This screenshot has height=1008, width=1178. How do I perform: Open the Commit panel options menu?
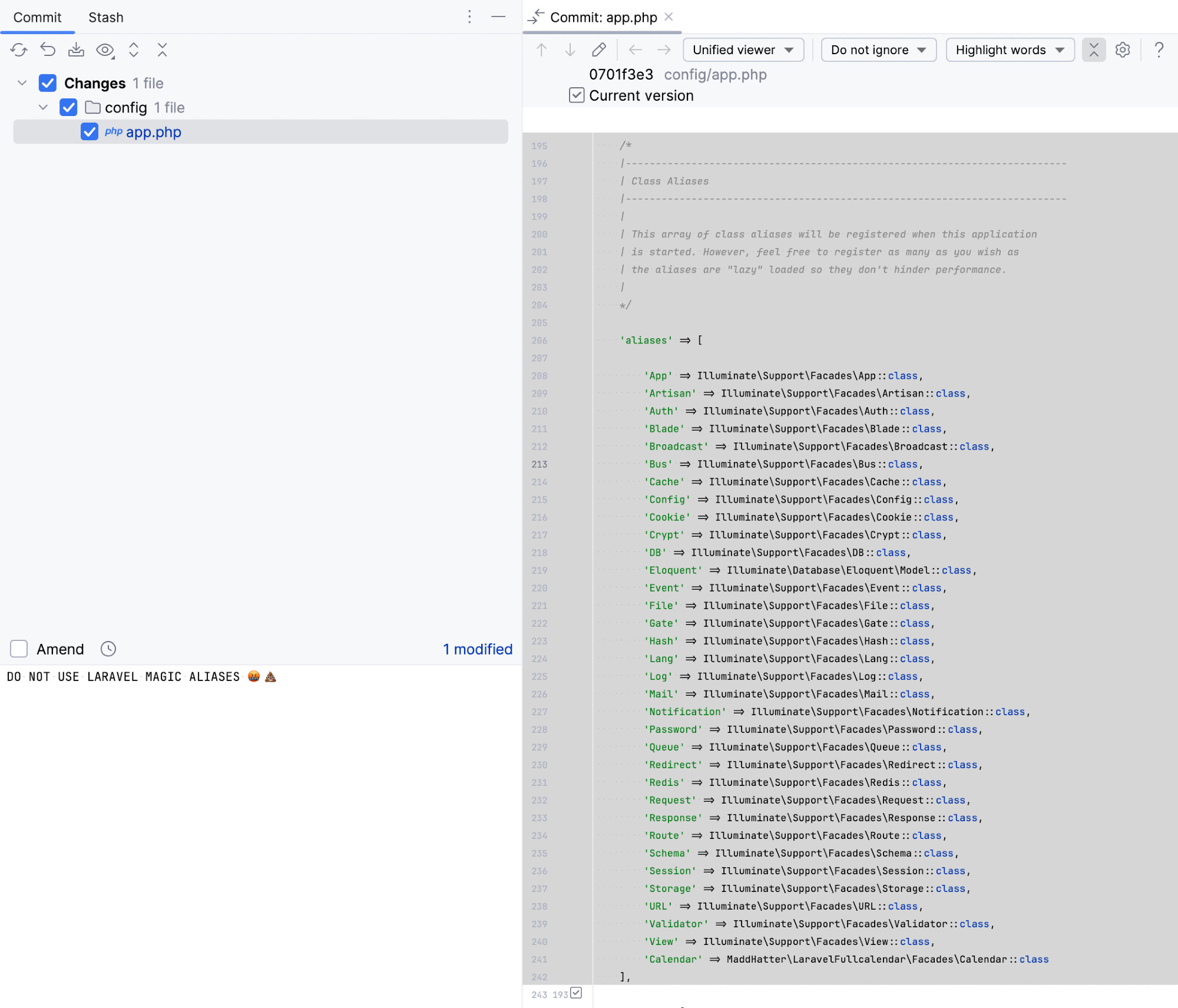(469, 17)
